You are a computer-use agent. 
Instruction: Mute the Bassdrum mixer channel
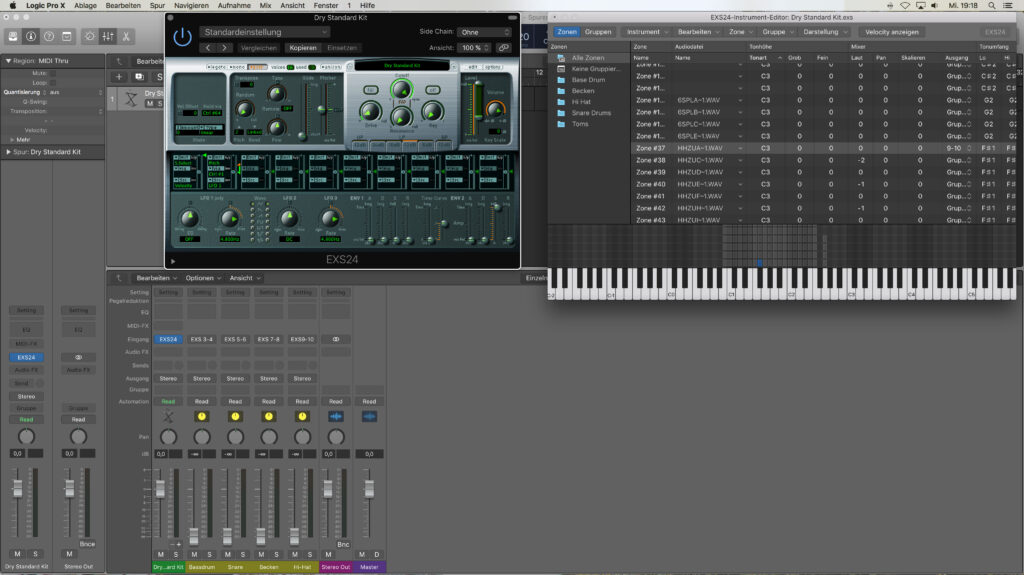pyautogui.click(x=194, y=554)
